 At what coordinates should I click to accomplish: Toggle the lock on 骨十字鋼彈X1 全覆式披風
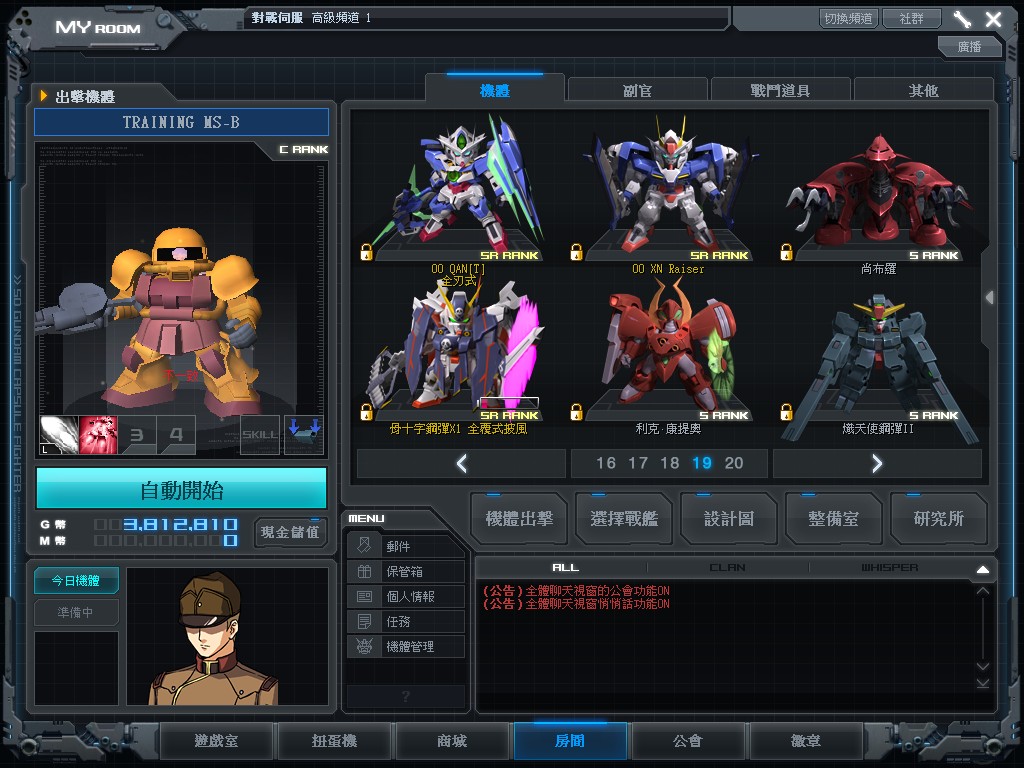(x=366, y=412)
